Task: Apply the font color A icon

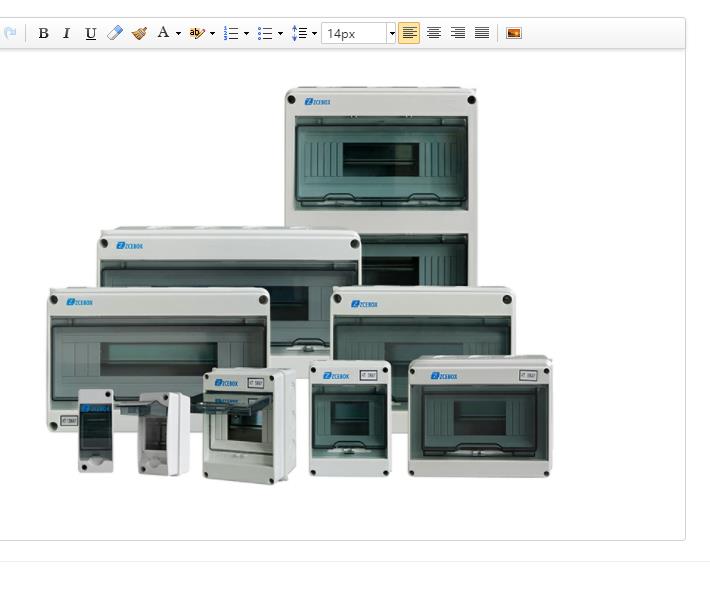Action: click(x=163, y=33)
